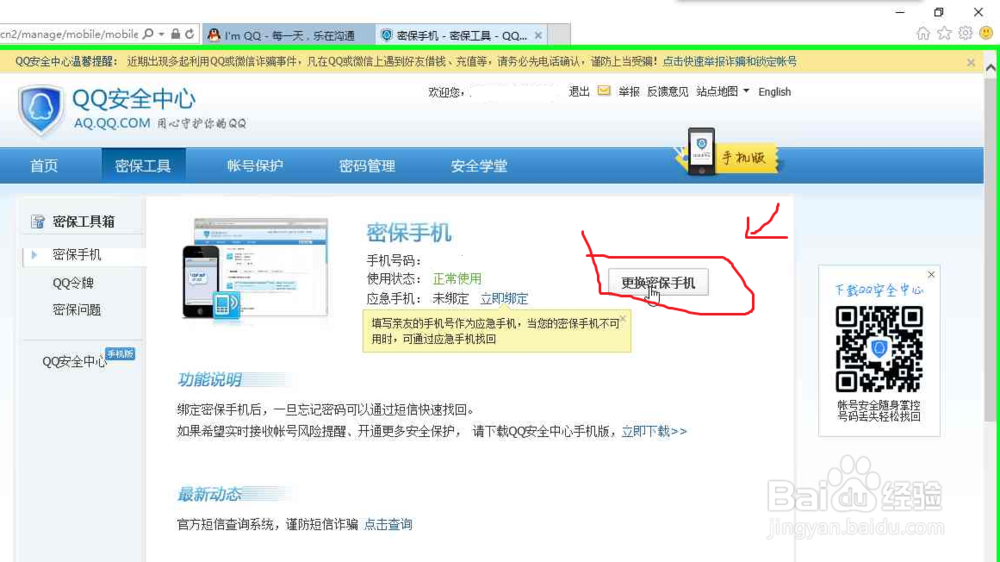Close the 密保手机 browser tab

[538, 36]
